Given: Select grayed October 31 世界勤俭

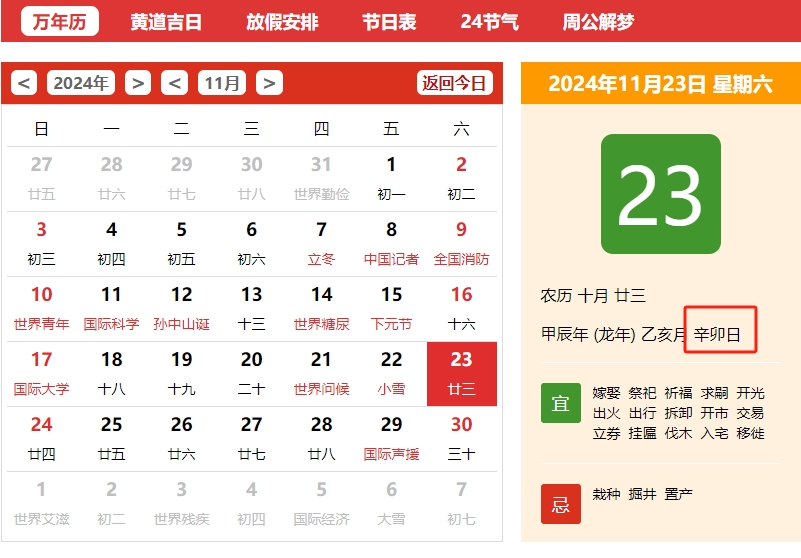Looking at the screenshot, I should (321, 179).
